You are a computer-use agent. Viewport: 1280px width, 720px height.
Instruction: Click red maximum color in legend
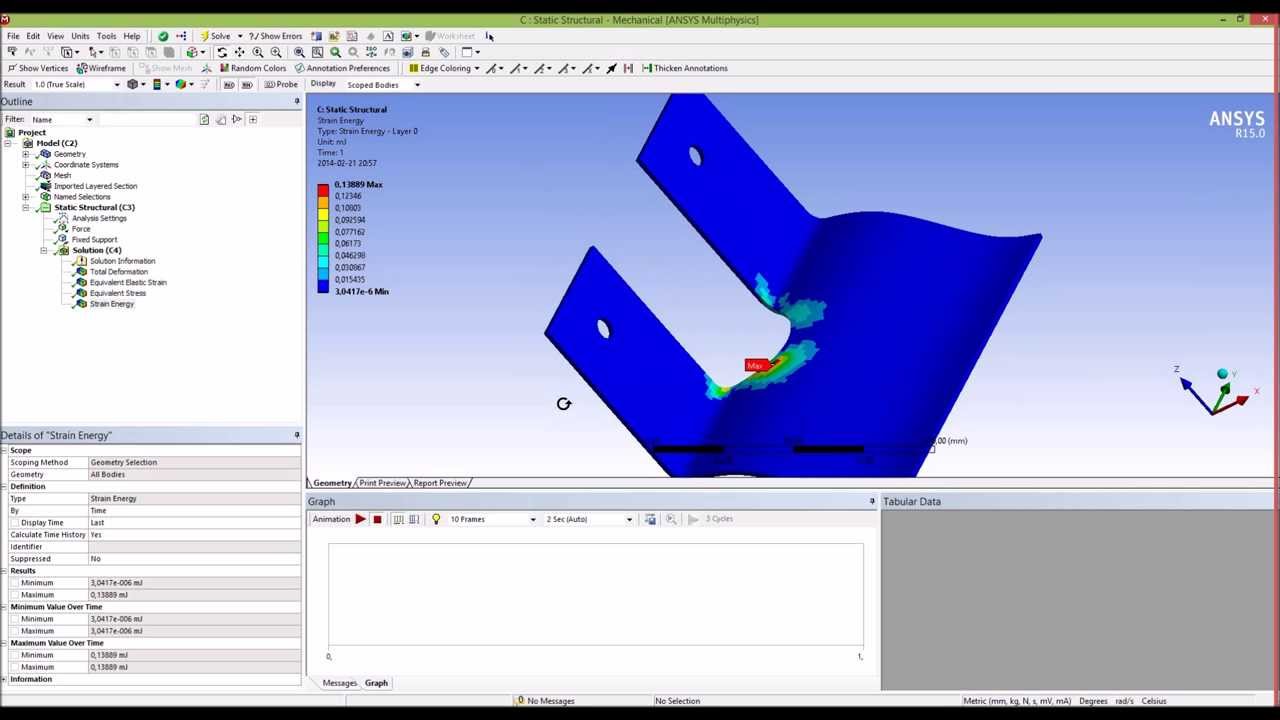point(323,190)
